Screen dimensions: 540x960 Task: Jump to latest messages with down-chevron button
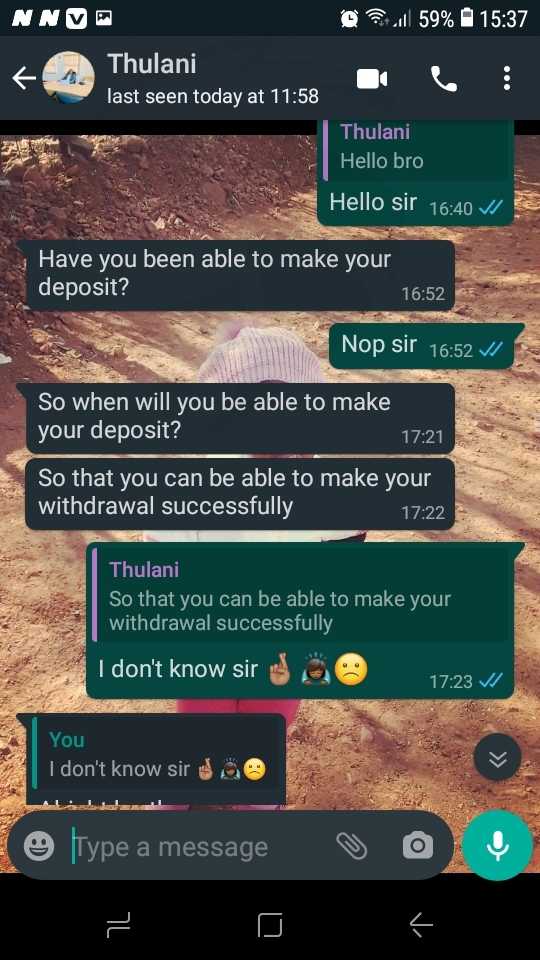497,759
